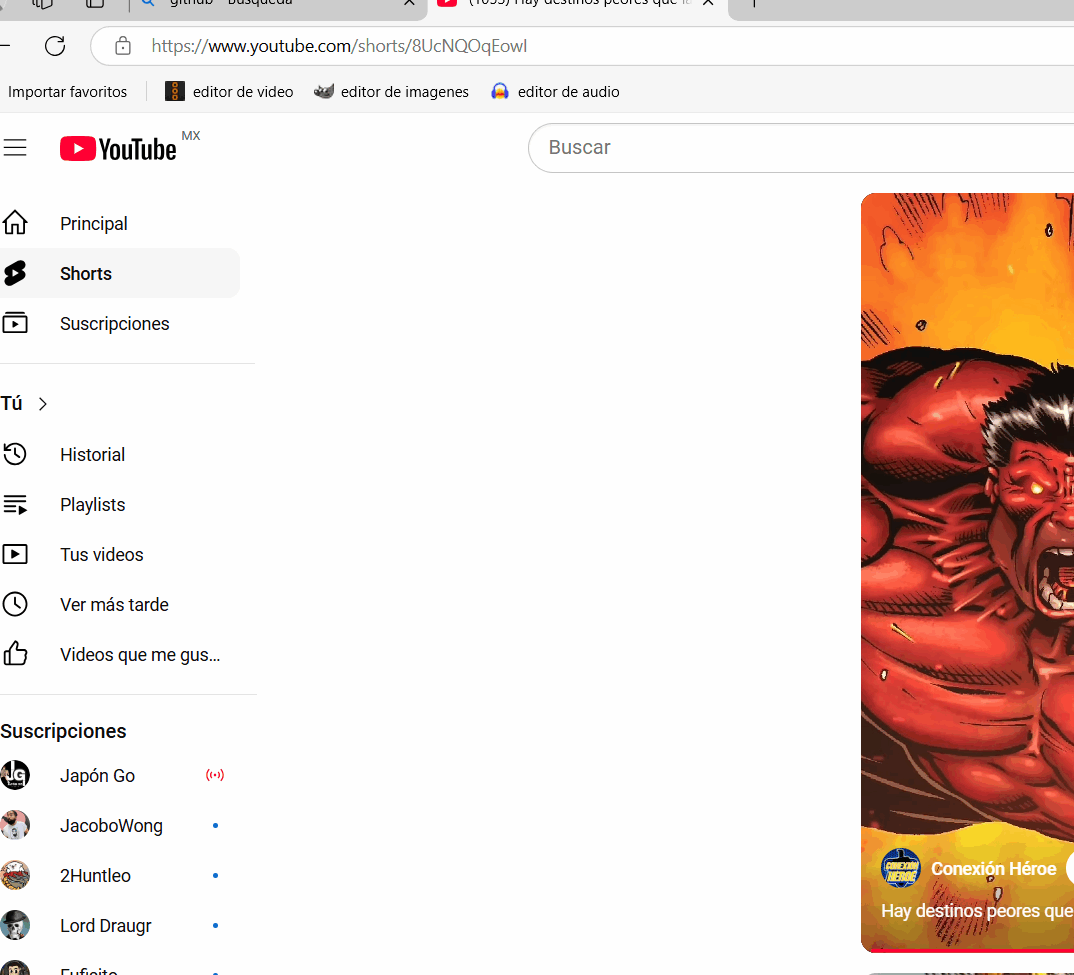The image size is (1074, 975).
Task: Click the Suscripciones icon in sidebar
Action: [x=15, y=323]
